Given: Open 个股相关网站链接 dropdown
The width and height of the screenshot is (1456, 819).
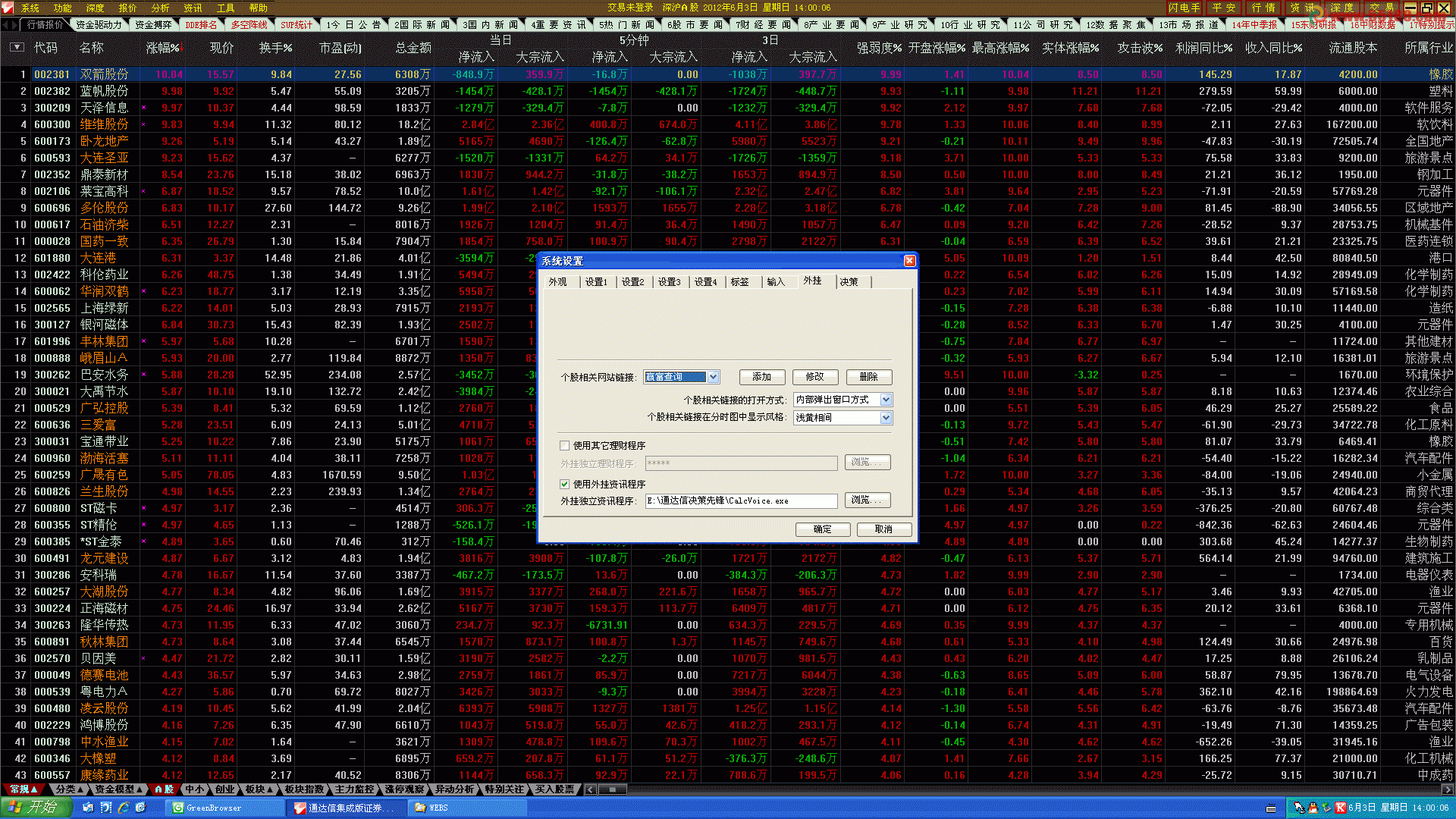Looking at the screenshot, I should [714, 378].
